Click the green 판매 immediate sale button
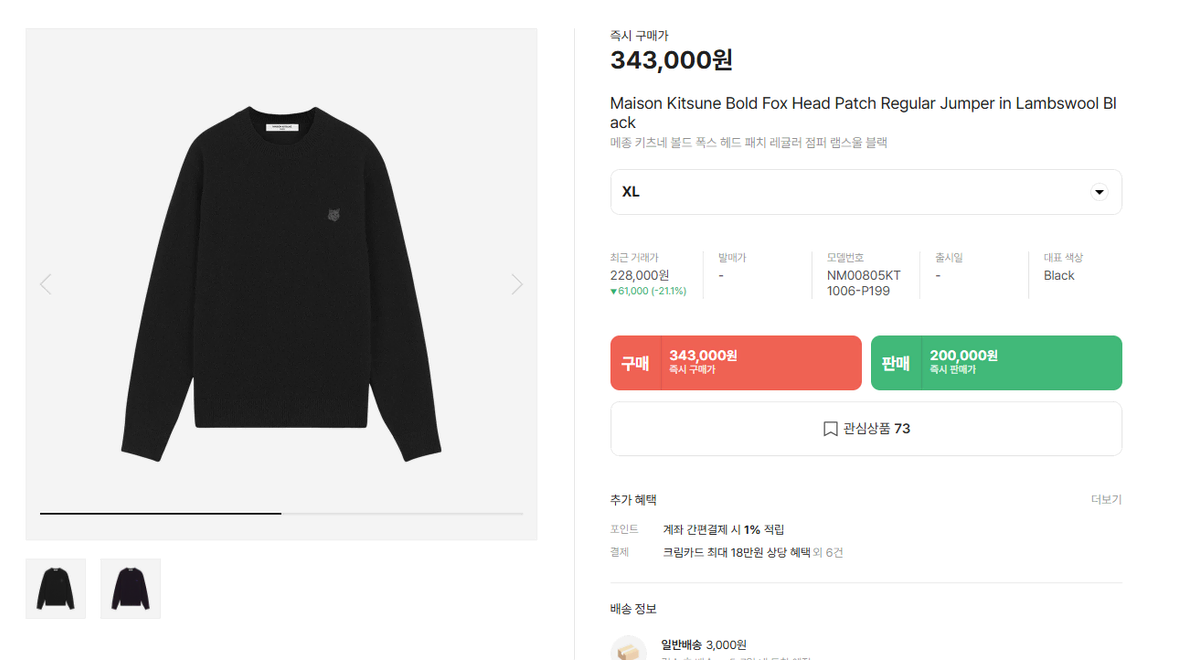Screen dimensions: 1199x660 pos(996,362)
